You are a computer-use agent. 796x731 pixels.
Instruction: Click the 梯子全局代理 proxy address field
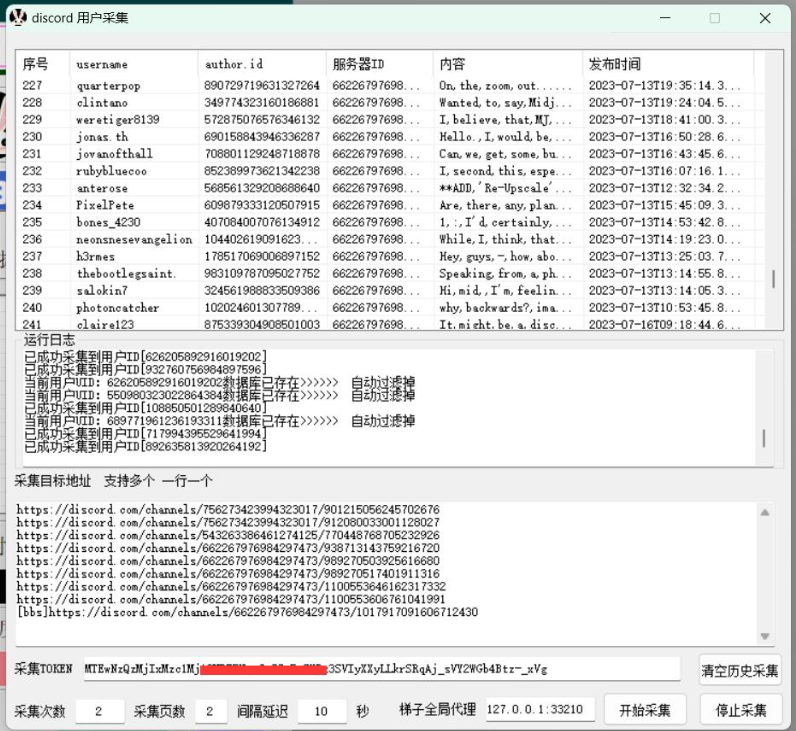540,709
